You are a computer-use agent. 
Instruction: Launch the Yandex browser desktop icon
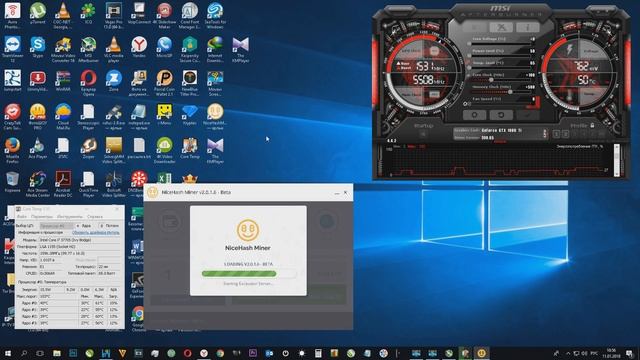(139, 47)
